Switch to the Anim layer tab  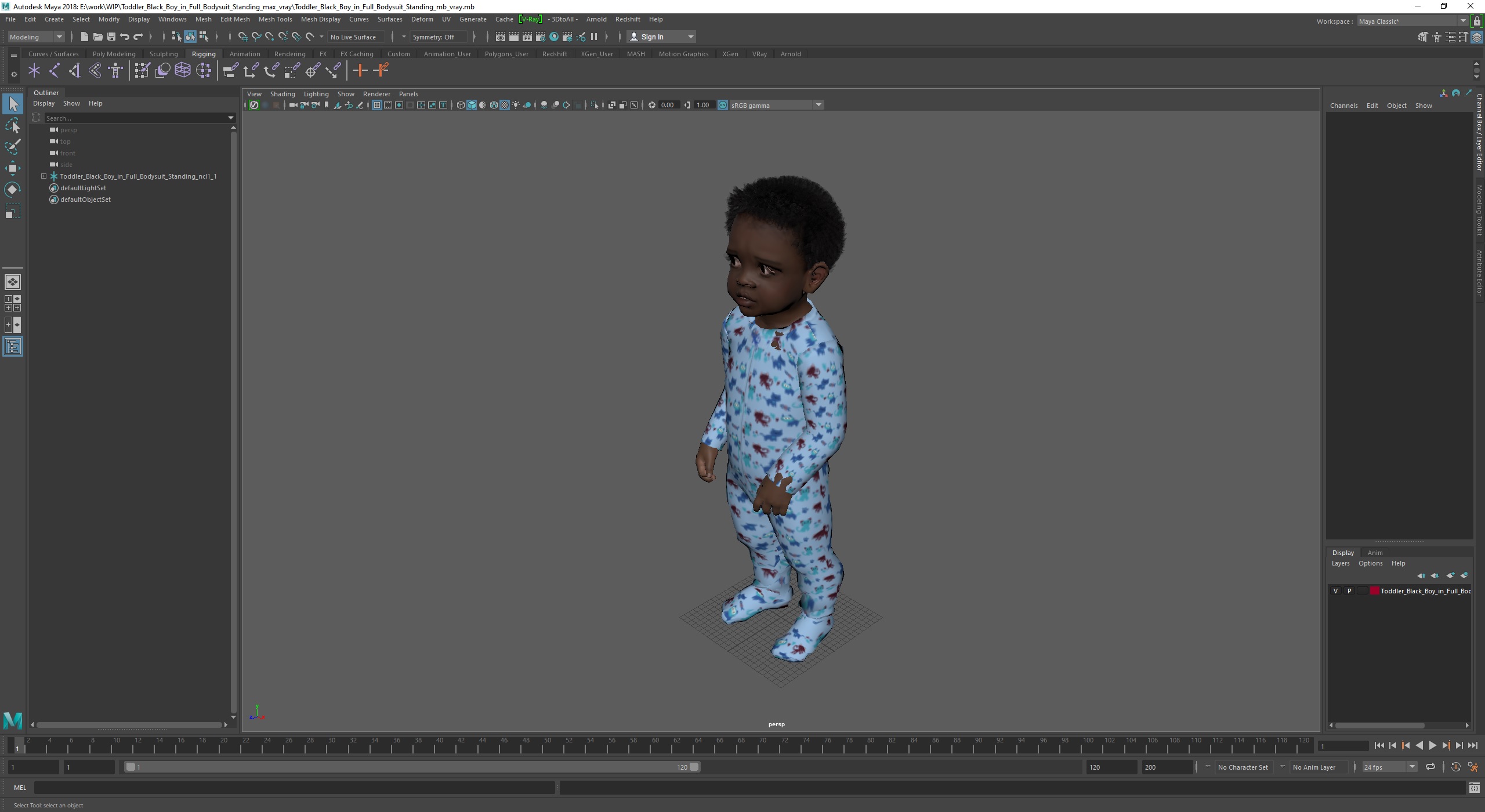click(1375, 553)
